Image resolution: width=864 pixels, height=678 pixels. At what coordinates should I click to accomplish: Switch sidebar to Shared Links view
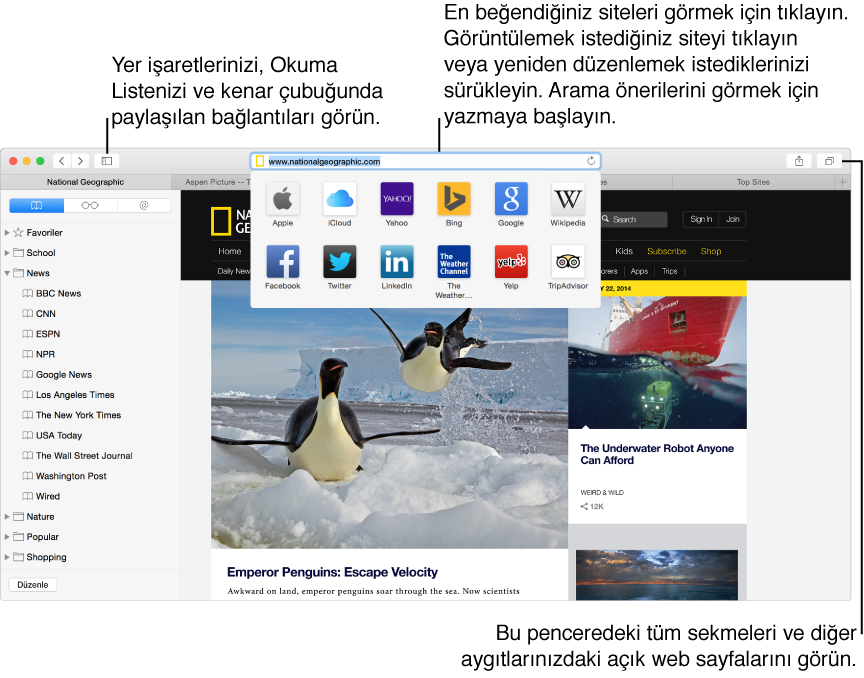pyautogui.click(x=144, y=205)
